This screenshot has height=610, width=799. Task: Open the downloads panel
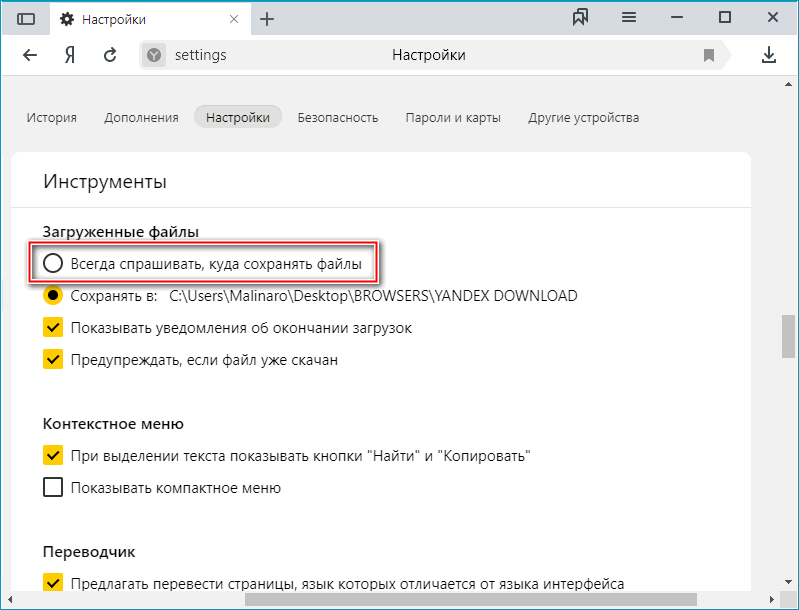coord(768,55)
